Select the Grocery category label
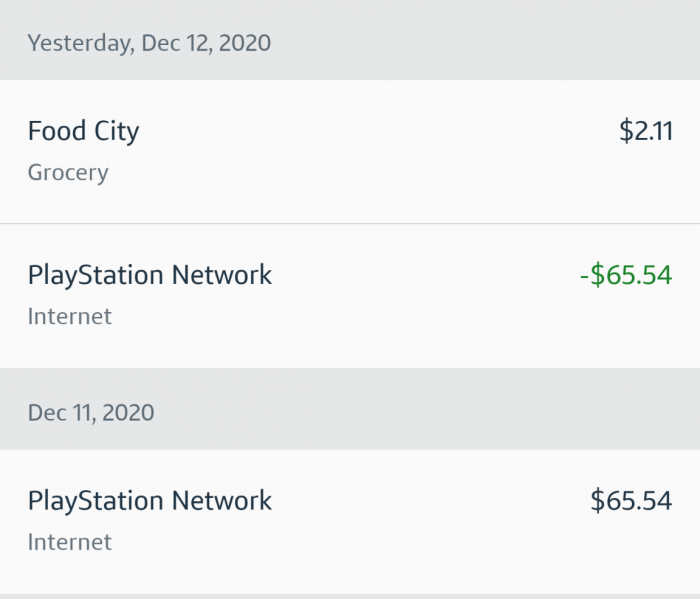Image resolution: width=700 pixels, height=599 pixels. [x=68, y=172]
